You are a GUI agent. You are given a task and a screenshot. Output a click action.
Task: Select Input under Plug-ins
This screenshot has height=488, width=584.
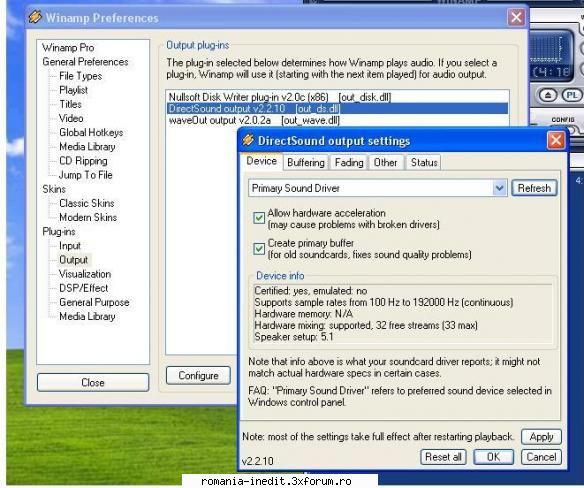[x=70, y=246]
